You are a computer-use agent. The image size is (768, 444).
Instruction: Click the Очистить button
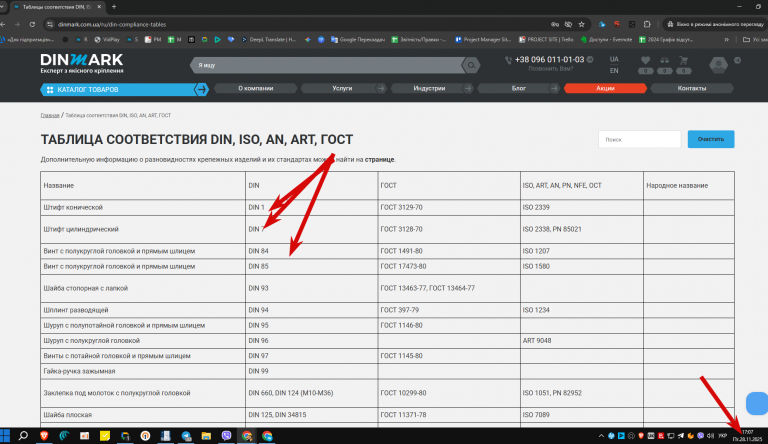pyautogui.click(x=711, y=139)
